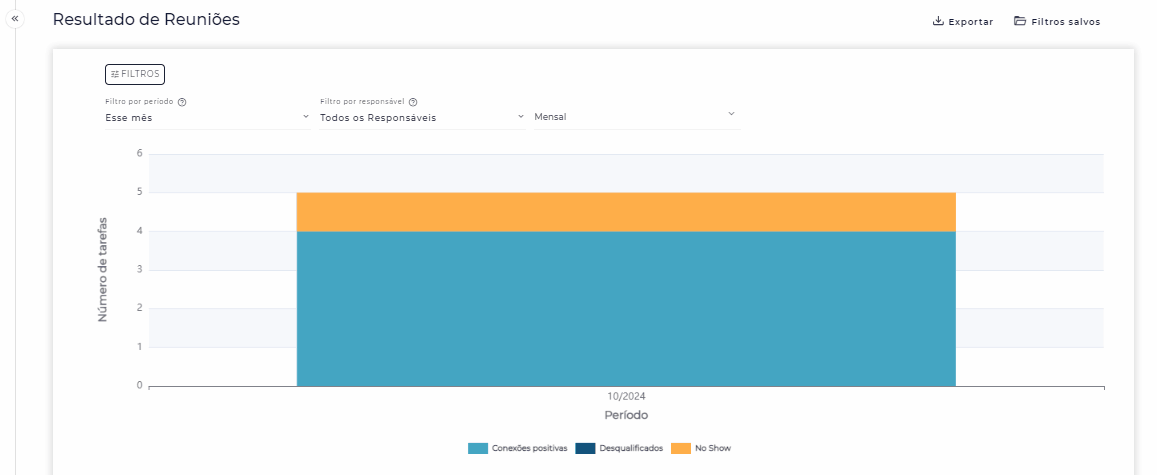This screenshot has width=1157, height=475.
Task: Click the orange No Show legend swatch
Action: pyautogui.click(x=680, y=448)
